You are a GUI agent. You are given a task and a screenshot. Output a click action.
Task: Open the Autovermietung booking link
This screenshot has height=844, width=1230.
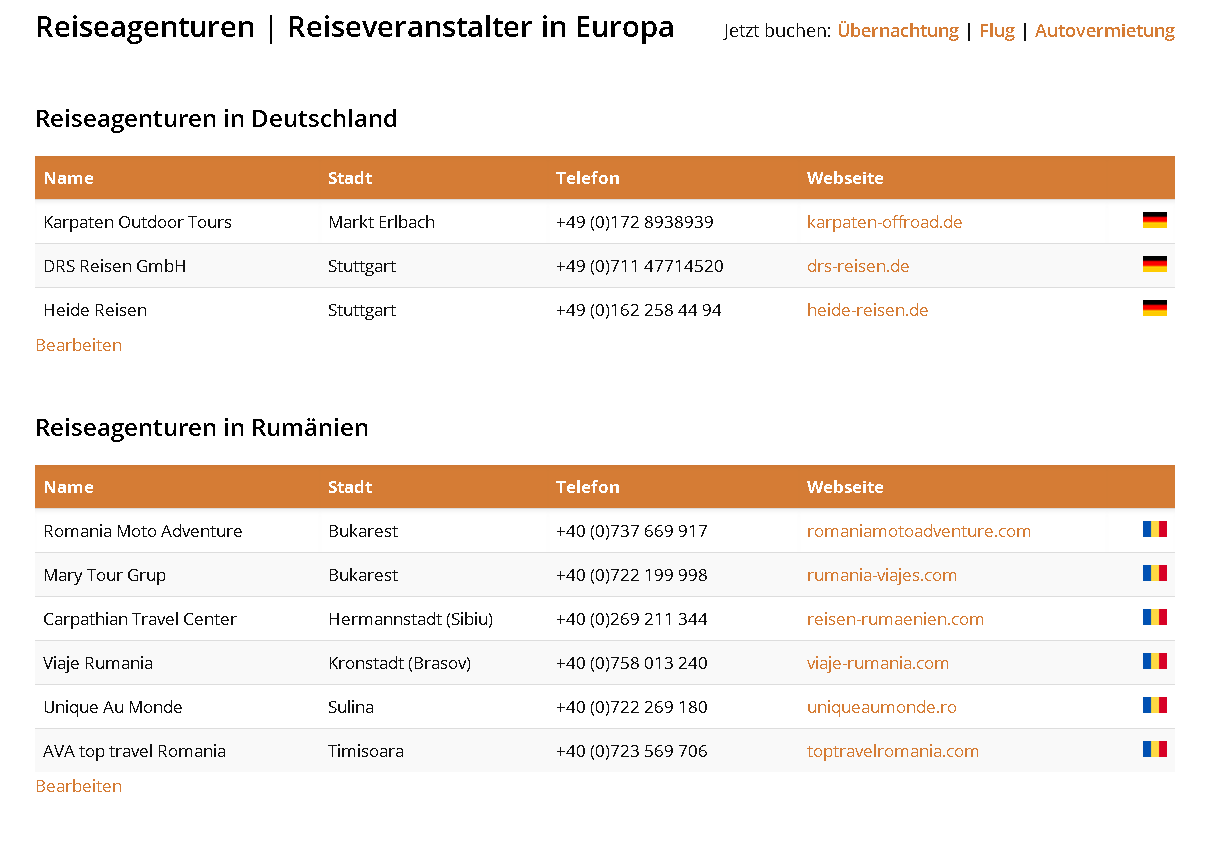pyautogui.click(x=1105, y=31)
